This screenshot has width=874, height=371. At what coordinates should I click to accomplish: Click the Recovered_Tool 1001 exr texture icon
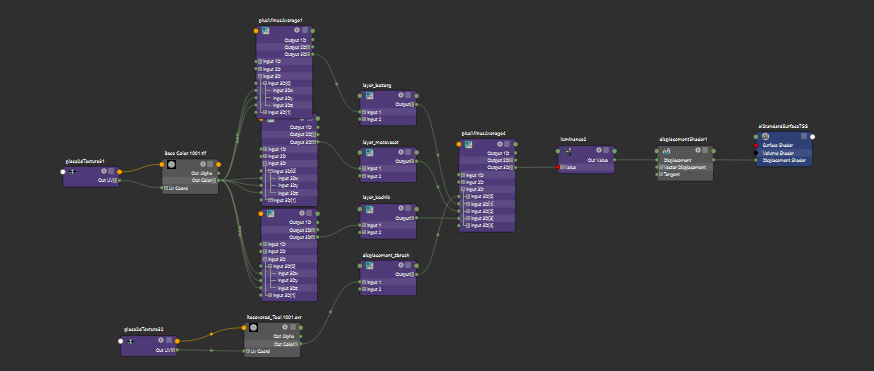254,328
